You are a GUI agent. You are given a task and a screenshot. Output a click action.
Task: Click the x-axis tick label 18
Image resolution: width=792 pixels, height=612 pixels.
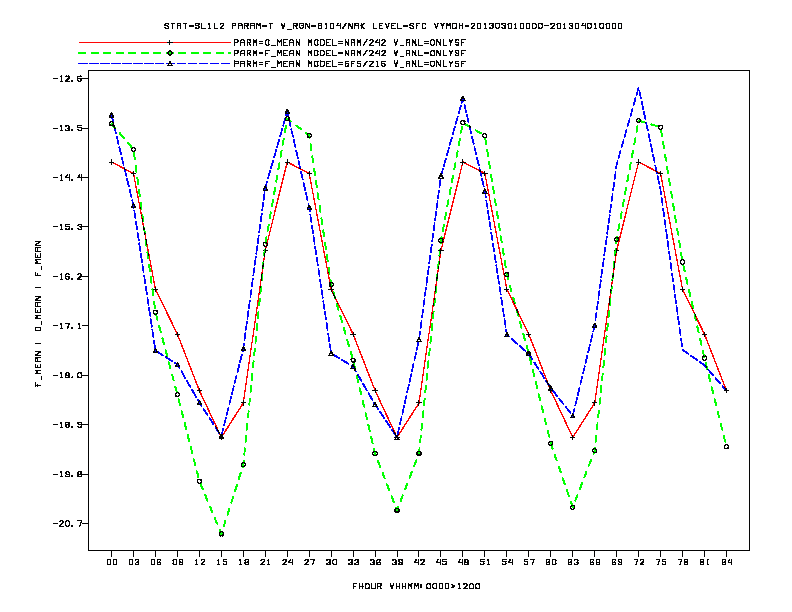click(x=243, y=562)
